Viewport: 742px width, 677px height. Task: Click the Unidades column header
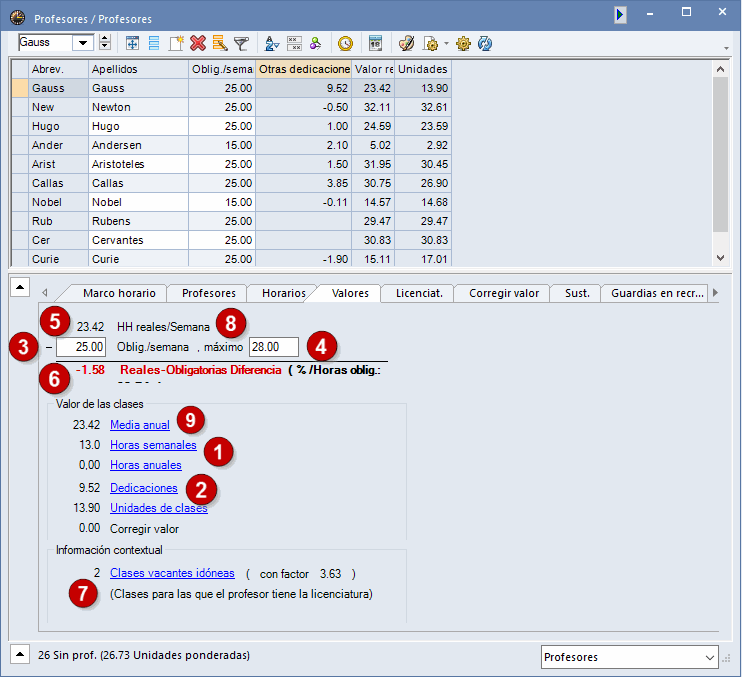click(423, 69)
